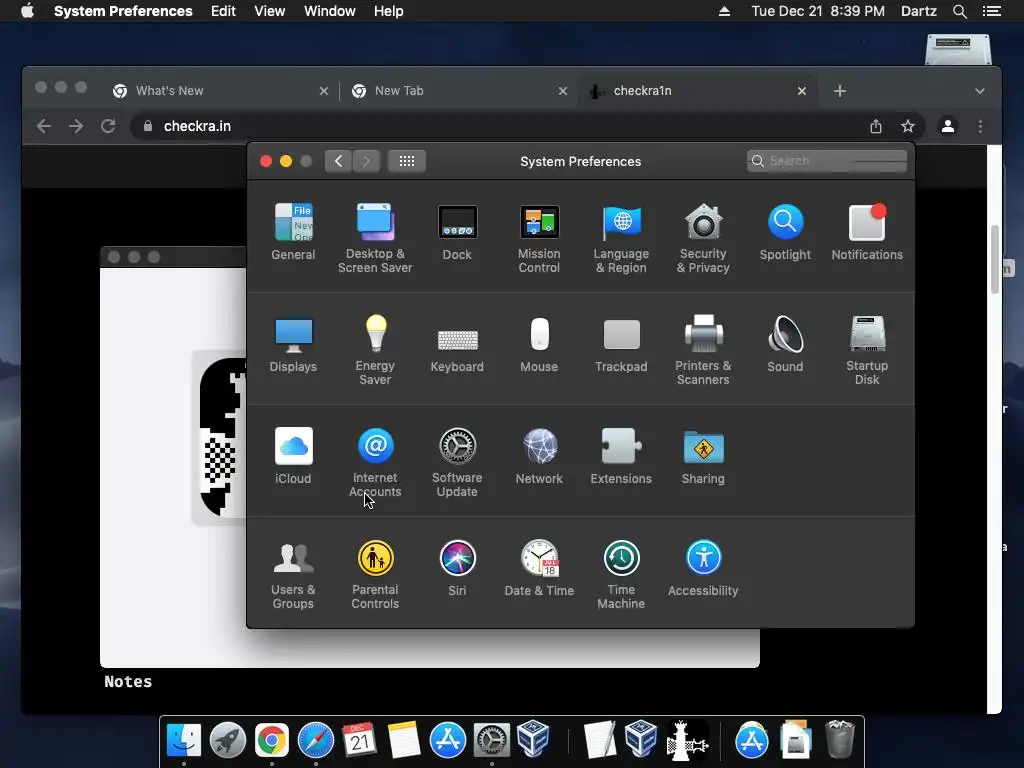Click the Show All grid button
This screenshot has height=768, width=1024.
tap(407, 161)
